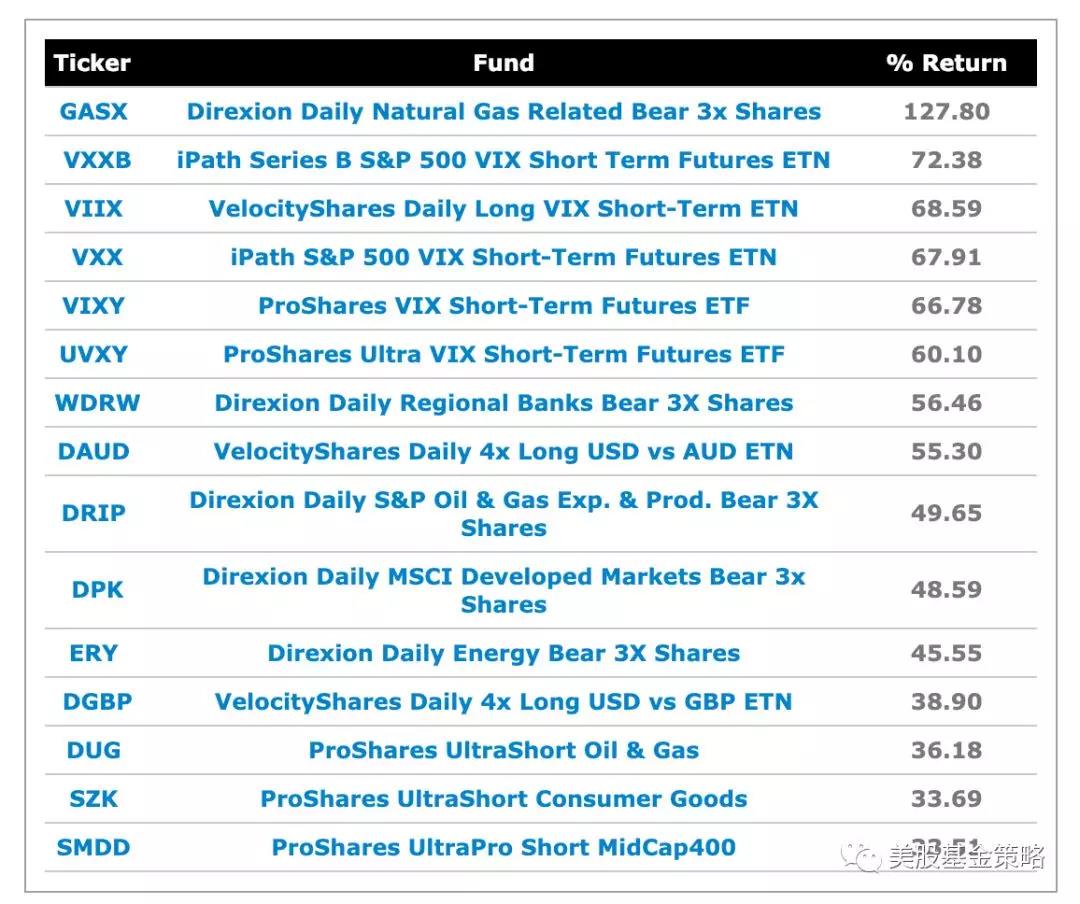The image size is (1080, 904).
Task: Click the Ticker column header
Action: (x=92, y=63)
